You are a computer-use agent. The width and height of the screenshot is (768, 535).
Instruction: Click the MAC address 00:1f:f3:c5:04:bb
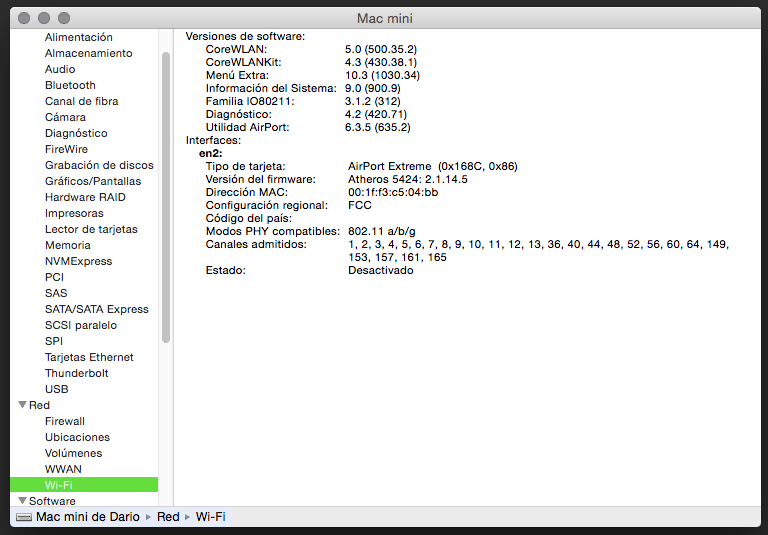[393, 192]
